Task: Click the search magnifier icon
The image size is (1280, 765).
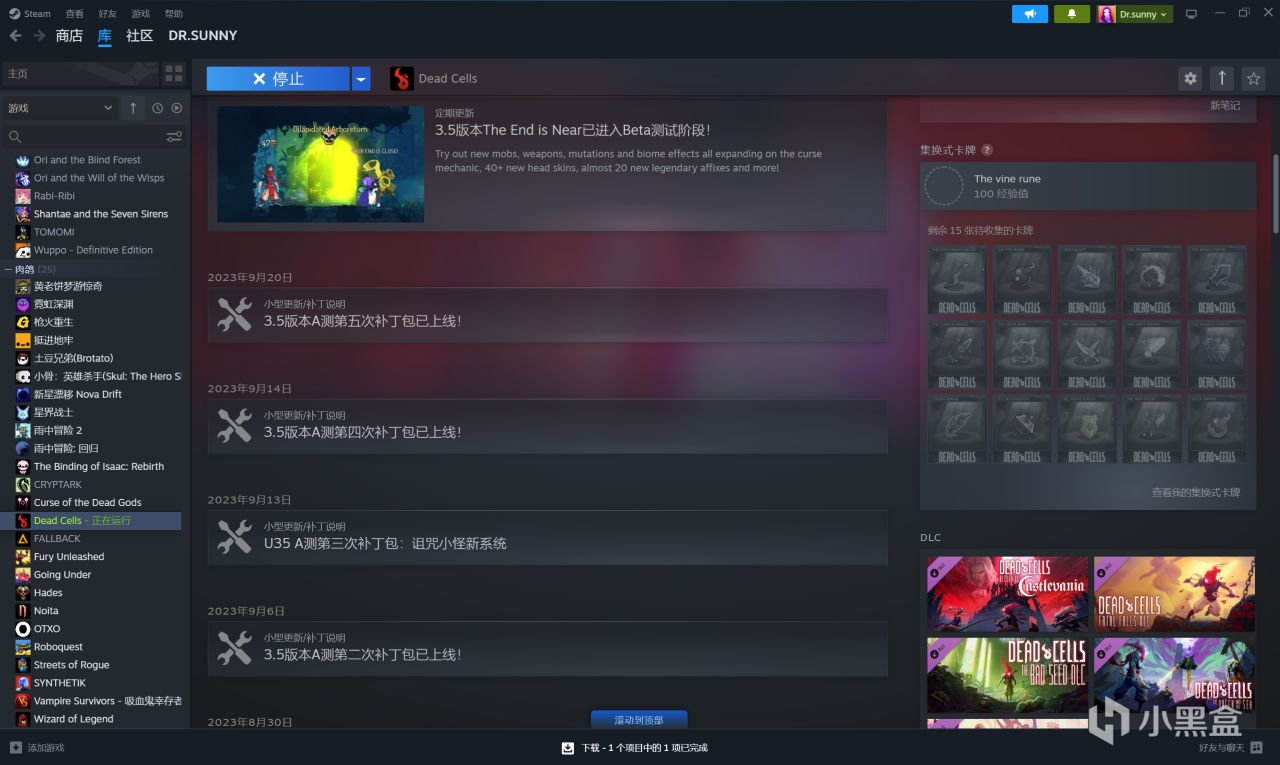Action: pyautogui.click(x=15, y=137)
